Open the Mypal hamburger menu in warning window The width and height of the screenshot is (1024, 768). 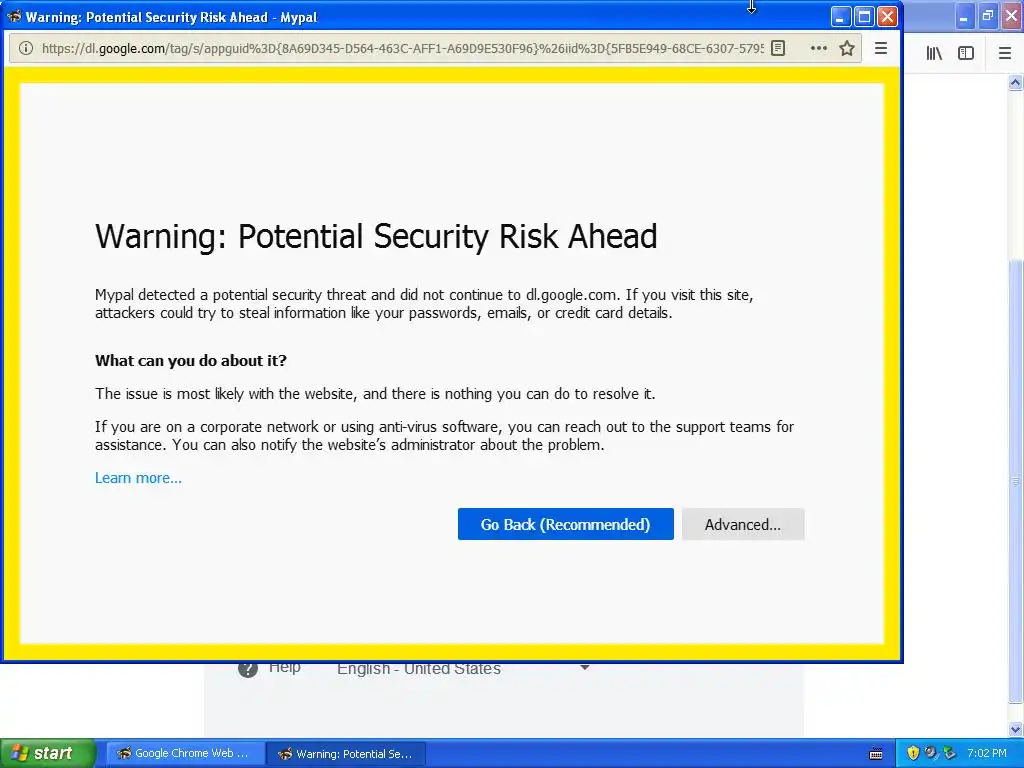[x=881, y=48]
